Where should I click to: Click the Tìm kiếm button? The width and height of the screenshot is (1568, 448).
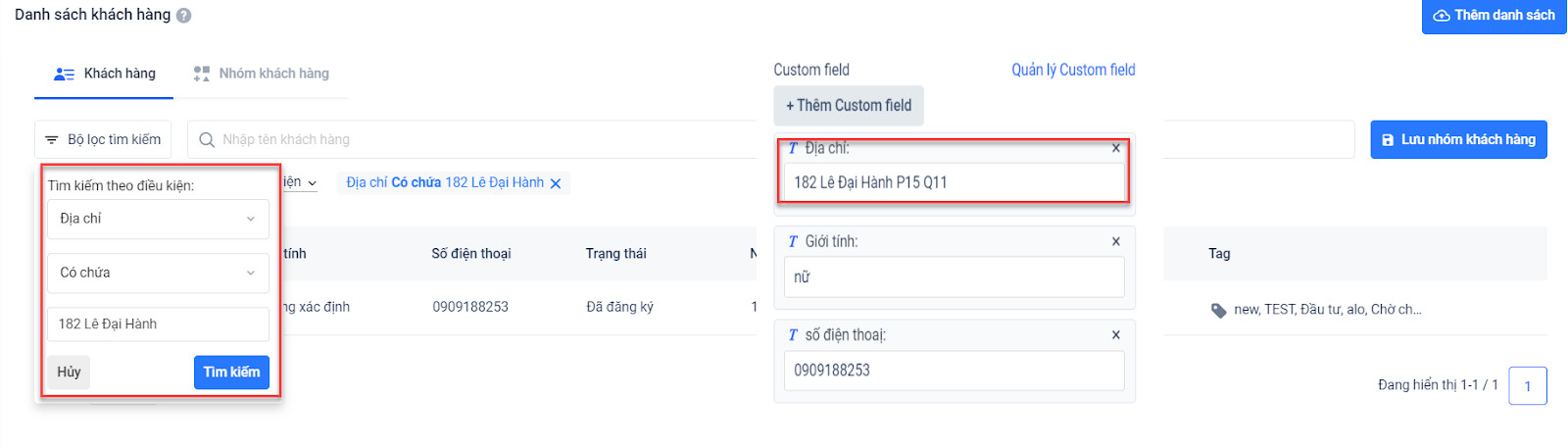231,373
